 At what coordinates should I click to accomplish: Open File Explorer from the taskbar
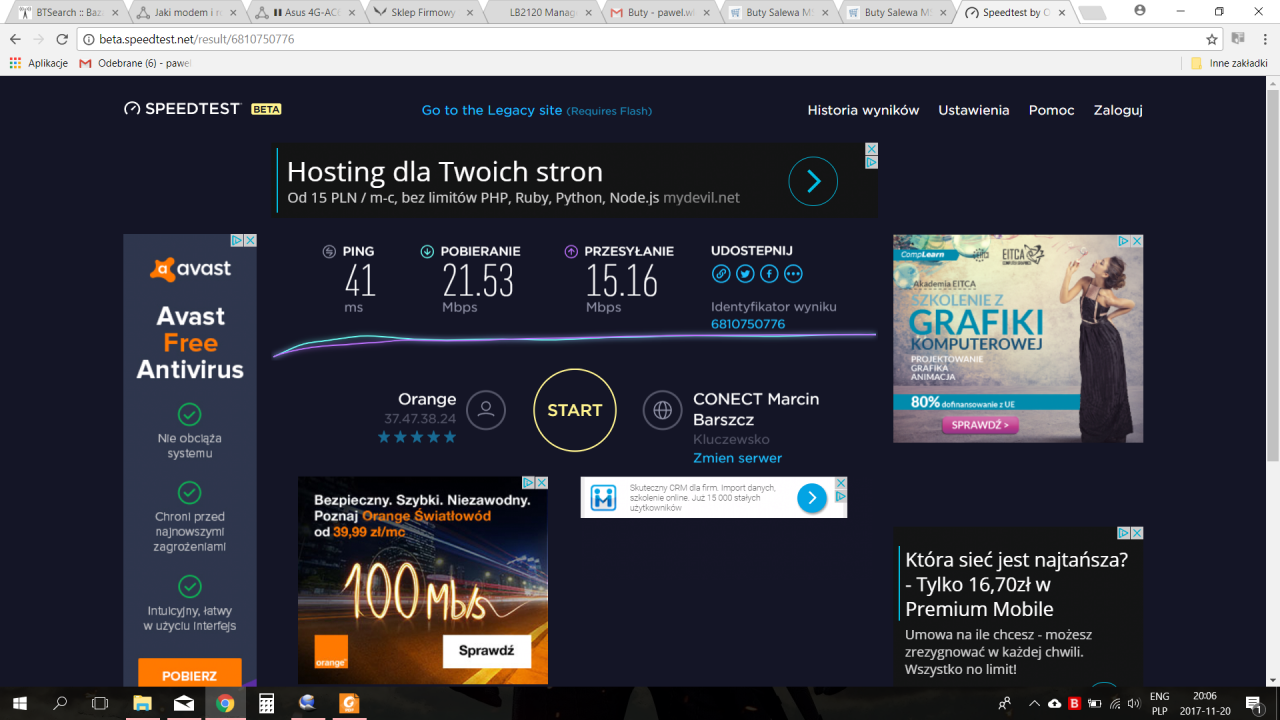click(x=142, y=703)
